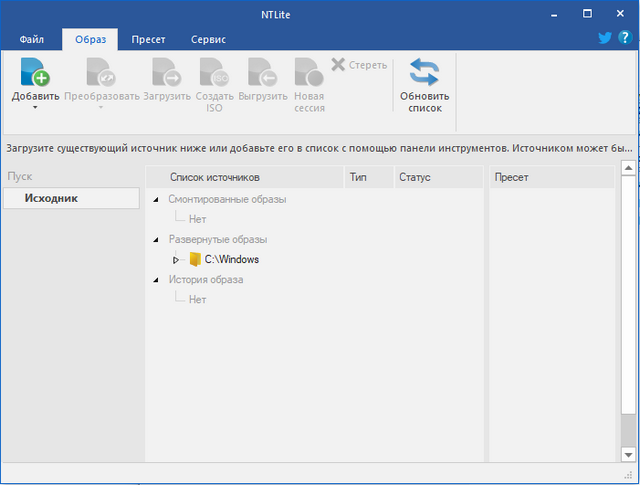Click the Выгрузить (Unload) icon
640x485 pixels.
coord(262,73)
